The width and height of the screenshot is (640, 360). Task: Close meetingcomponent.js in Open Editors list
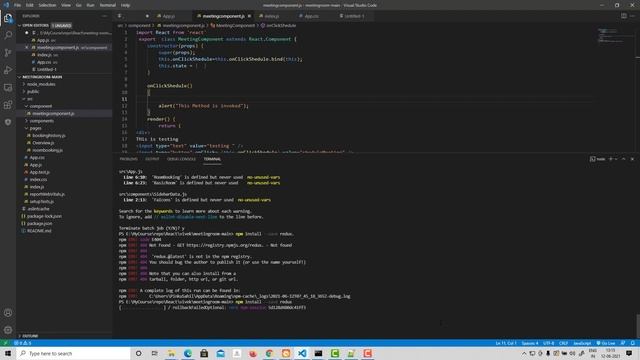27,47
